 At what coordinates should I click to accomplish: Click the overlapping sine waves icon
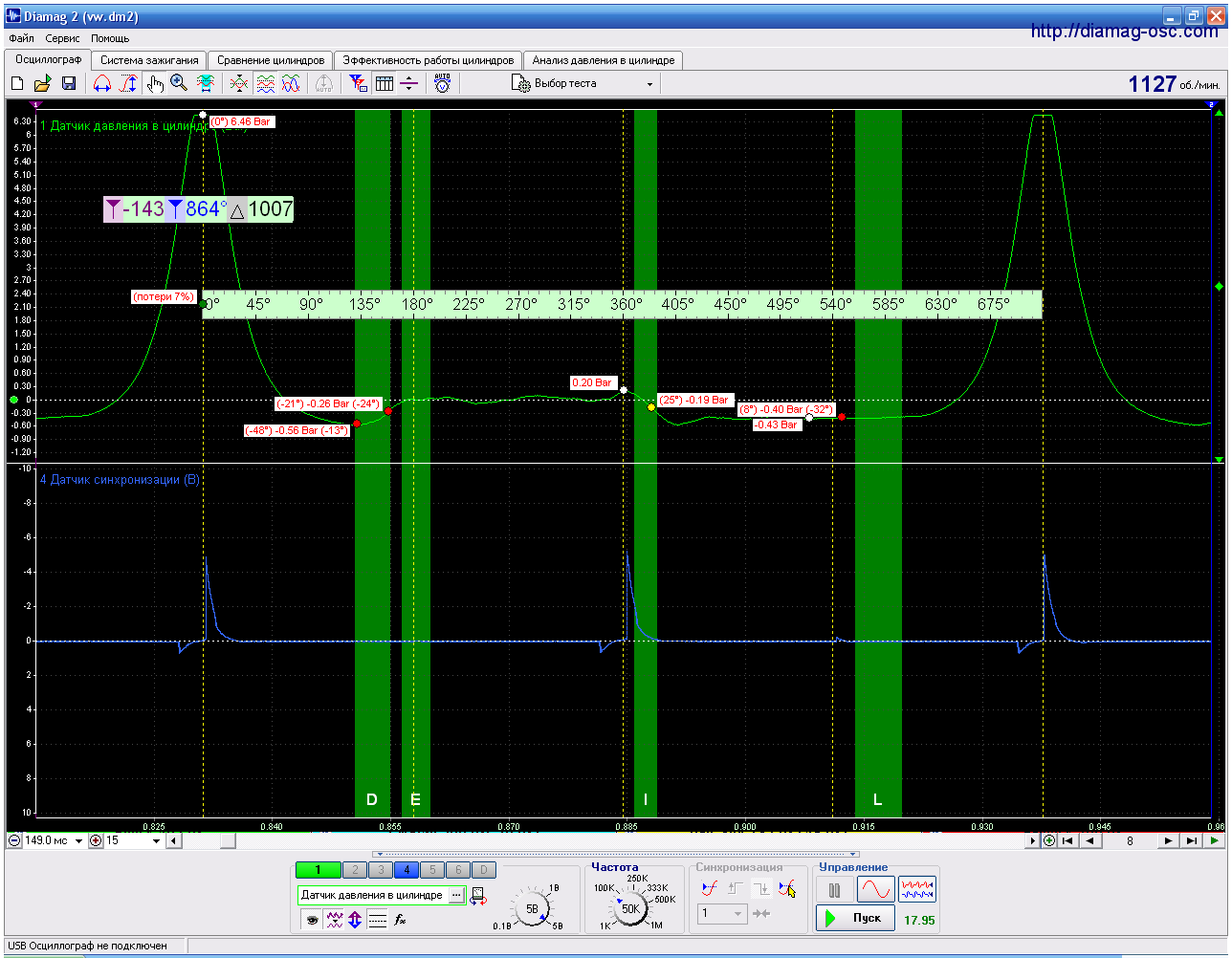tap(291, 84)
